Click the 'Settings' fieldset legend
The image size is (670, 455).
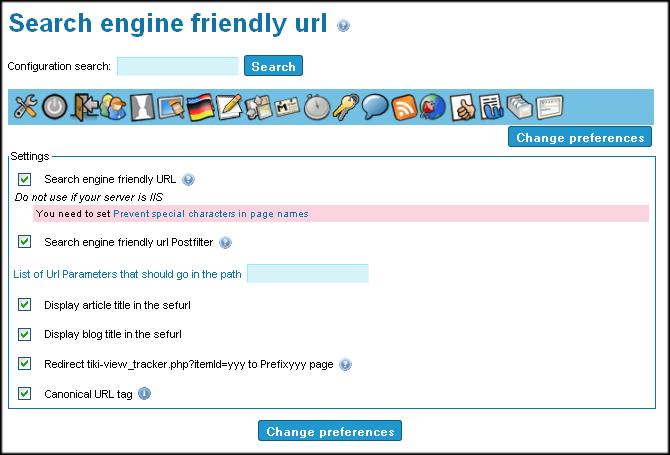[30, 156]
